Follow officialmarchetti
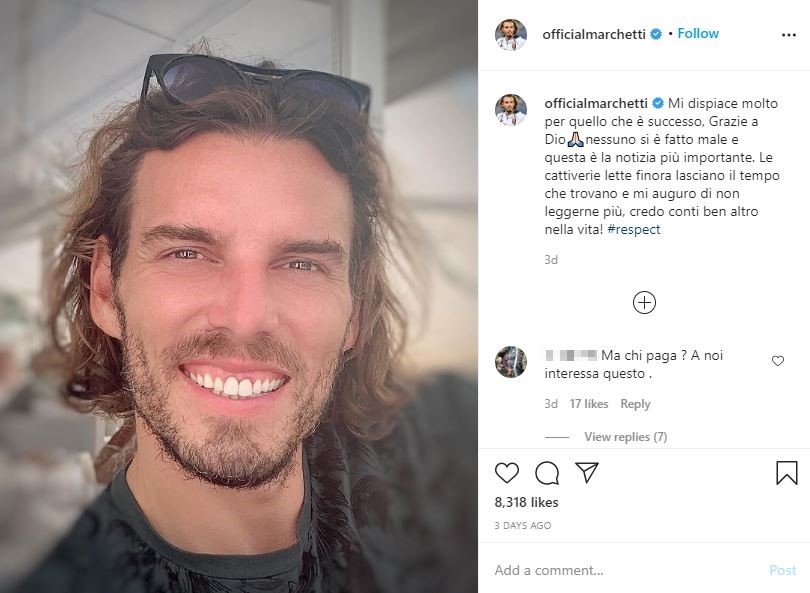Viewport: 810px width, 593px height. [698, 34]
